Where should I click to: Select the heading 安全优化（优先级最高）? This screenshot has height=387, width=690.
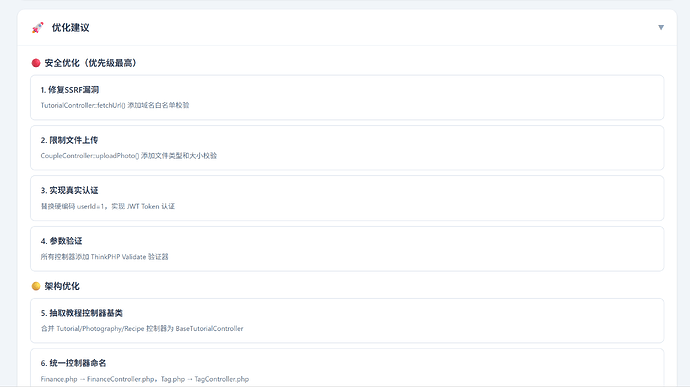click(90, 63)
